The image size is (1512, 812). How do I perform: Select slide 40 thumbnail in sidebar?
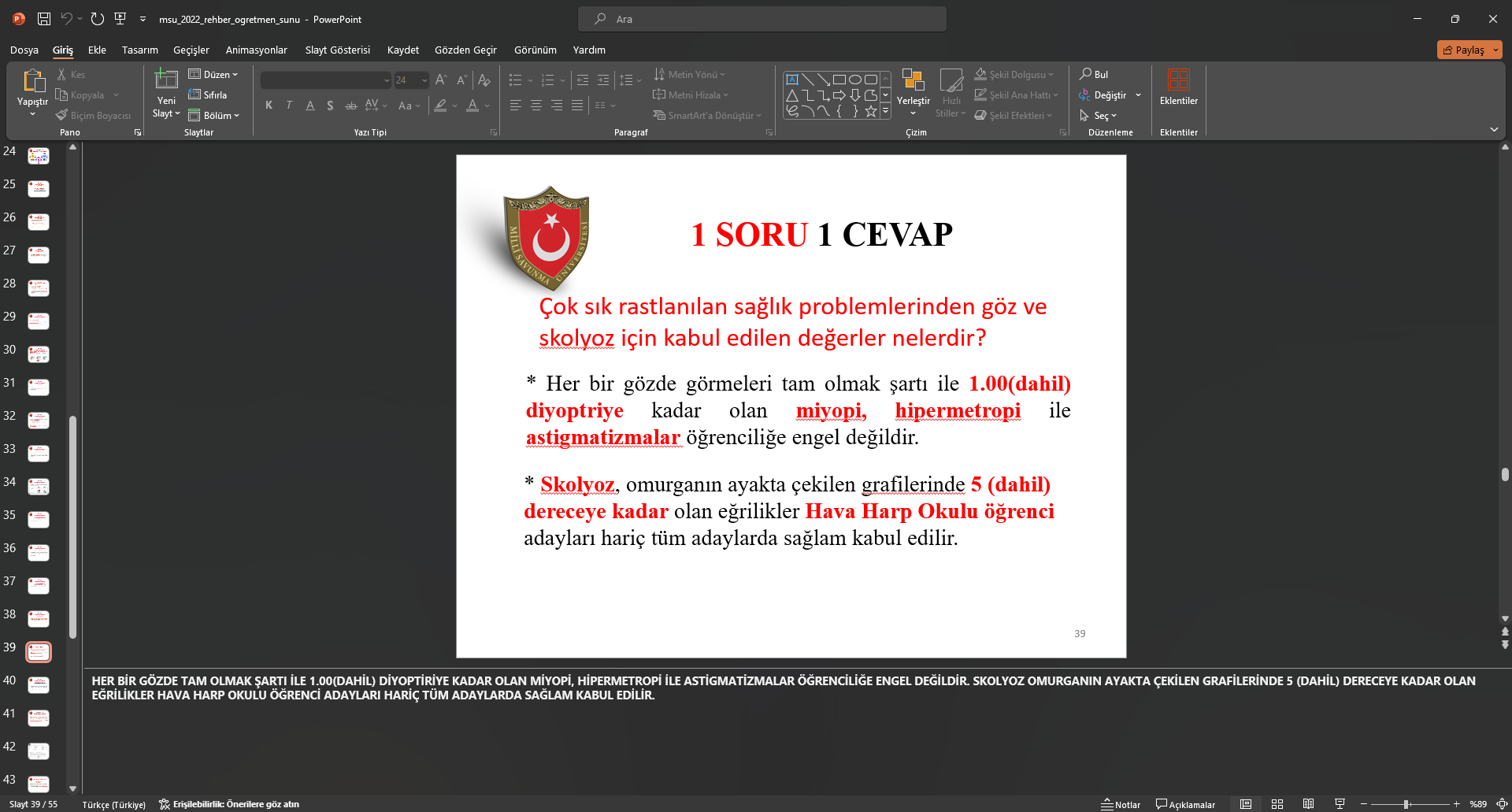(38, 684)
